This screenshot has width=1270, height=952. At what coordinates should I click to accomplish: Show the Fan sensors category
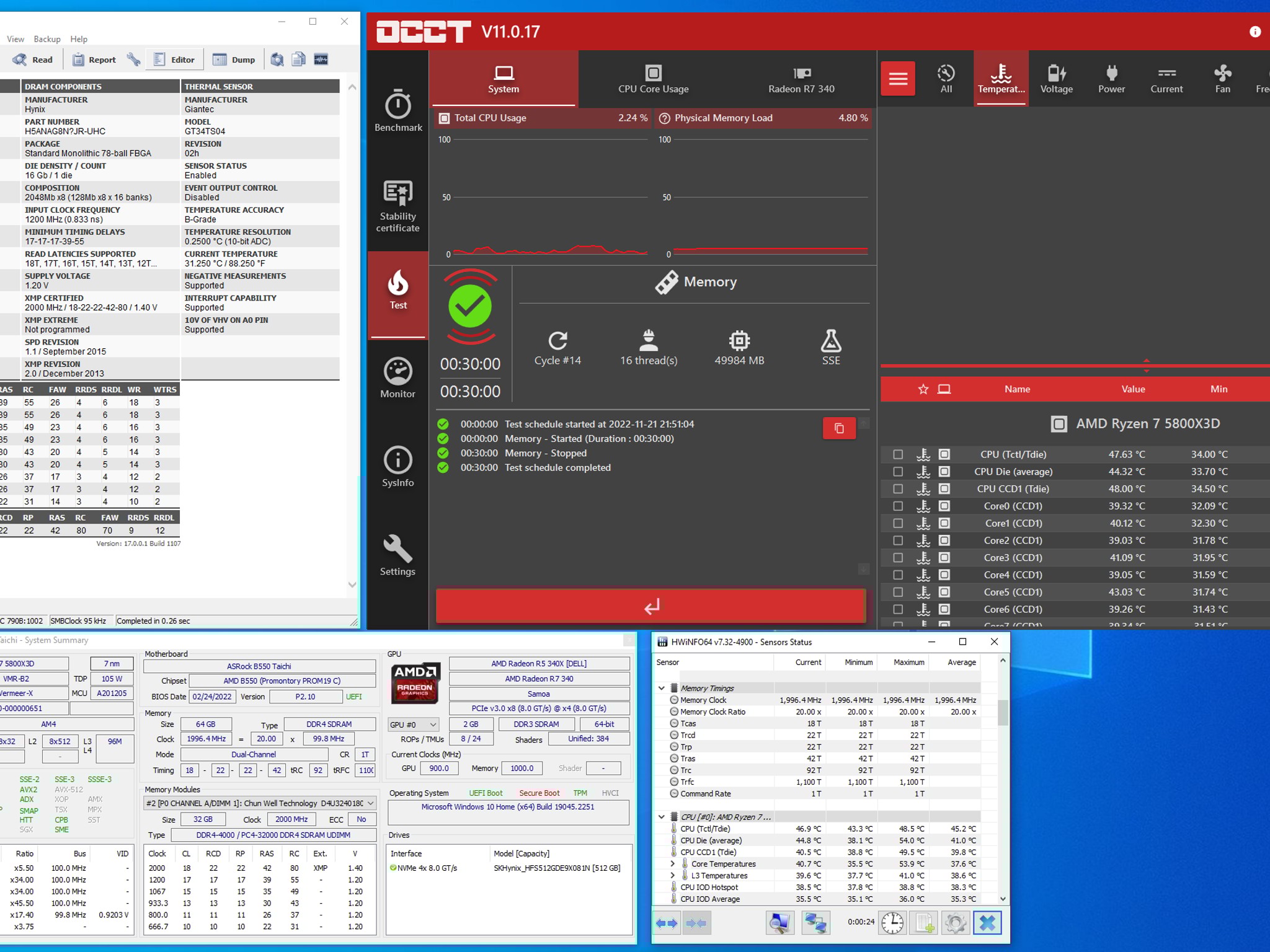[1222, 79]
